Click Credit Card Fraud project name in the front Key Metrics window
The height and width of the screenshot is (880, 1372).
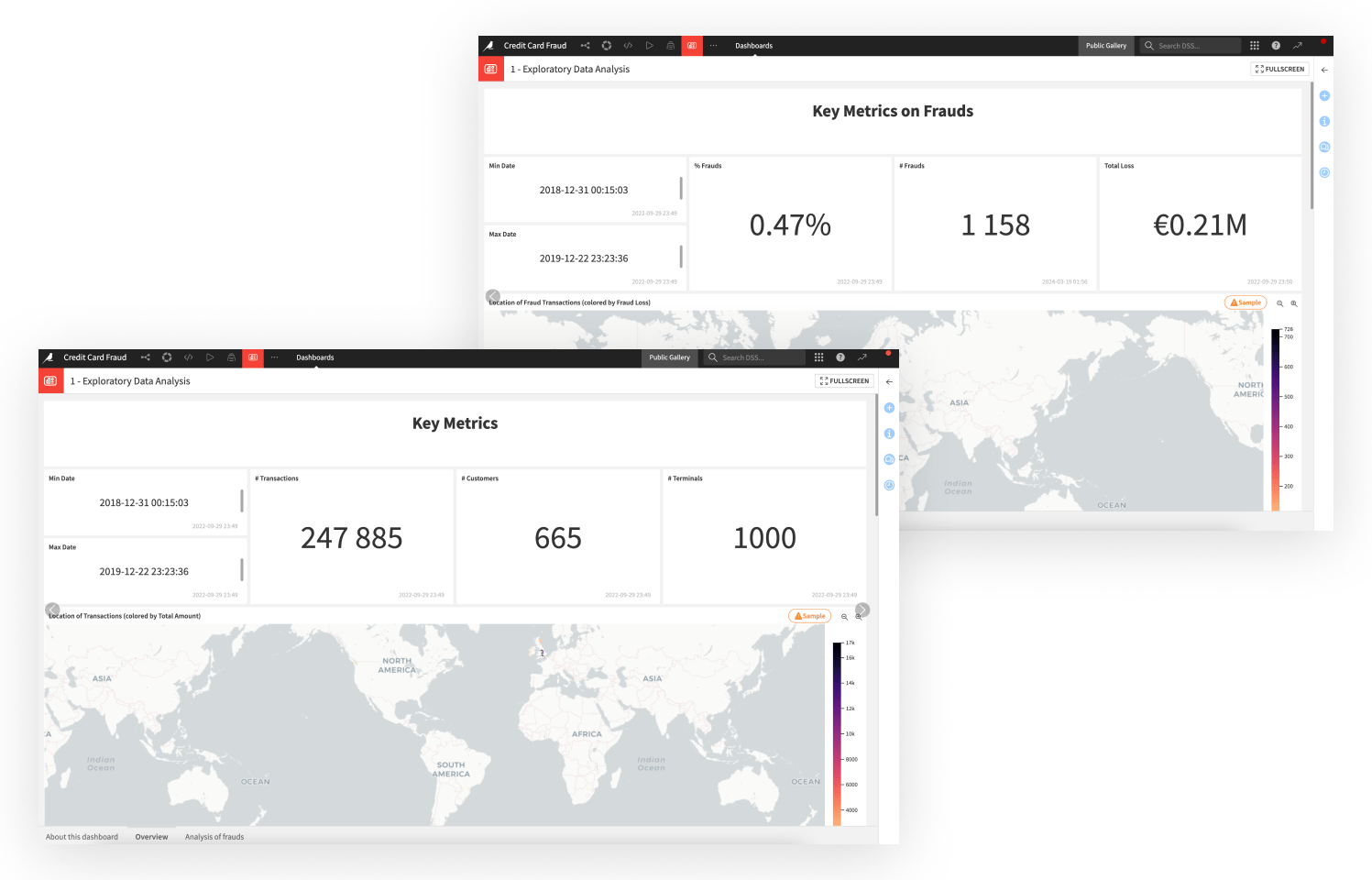point(95,357)
